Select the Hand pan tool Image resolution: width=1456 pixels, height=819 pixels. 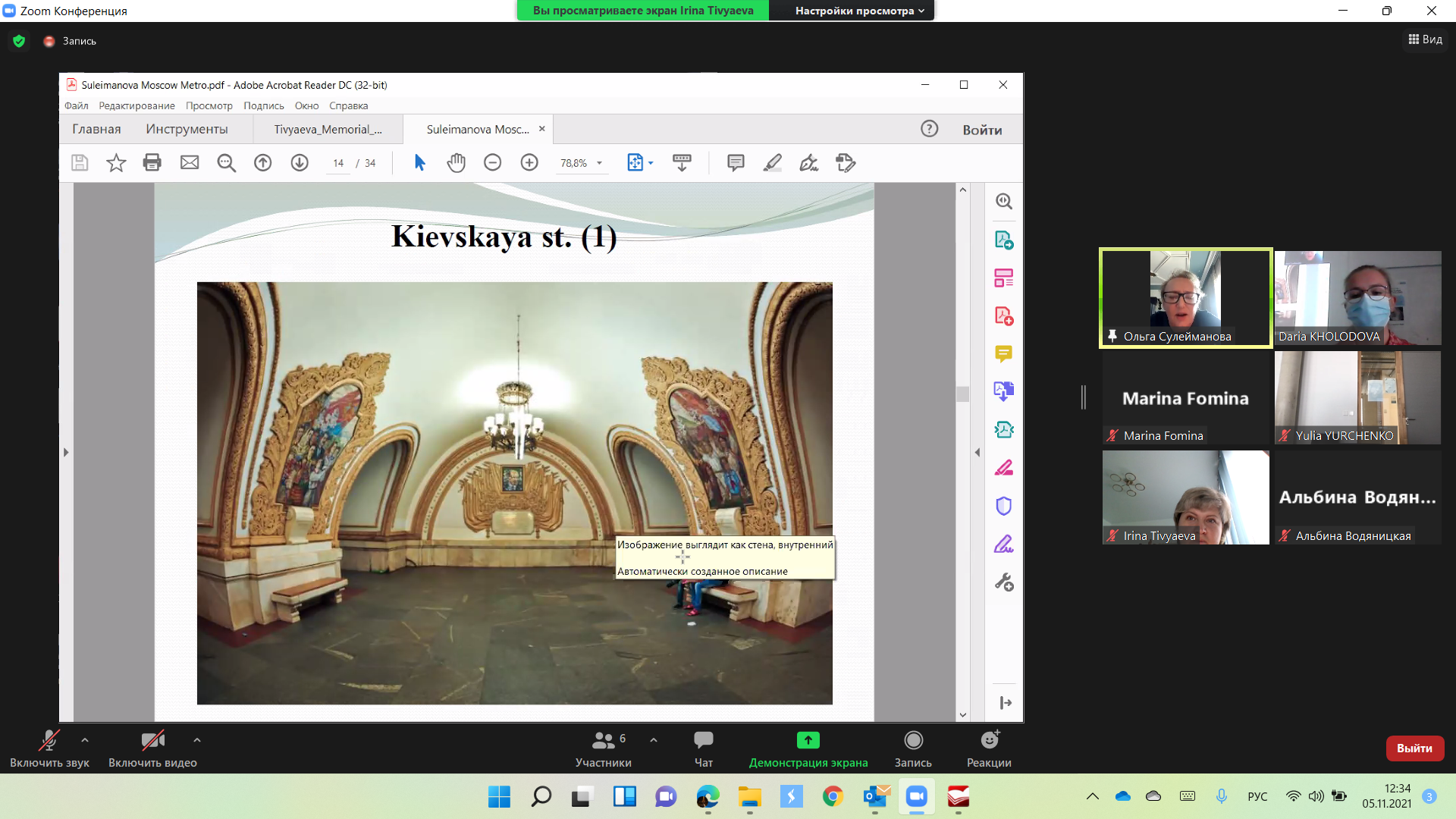pos(456,162)
